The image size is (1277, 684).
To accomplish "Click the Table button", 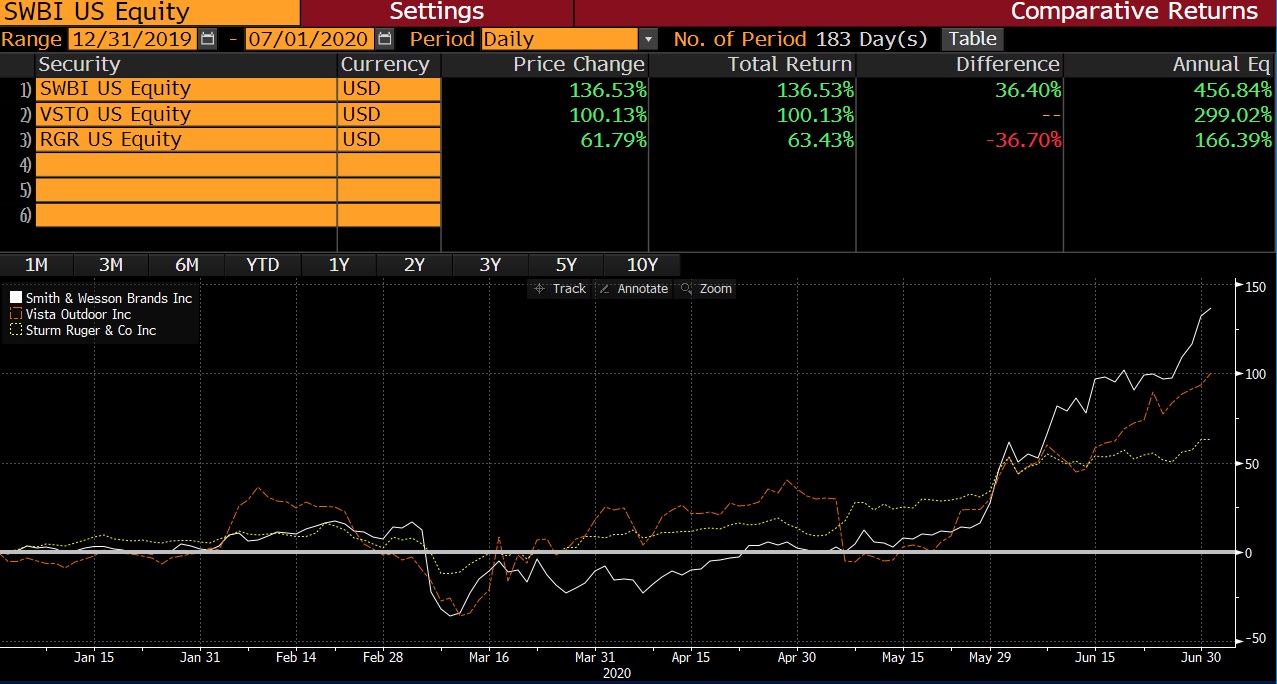I will click(973, 39).
